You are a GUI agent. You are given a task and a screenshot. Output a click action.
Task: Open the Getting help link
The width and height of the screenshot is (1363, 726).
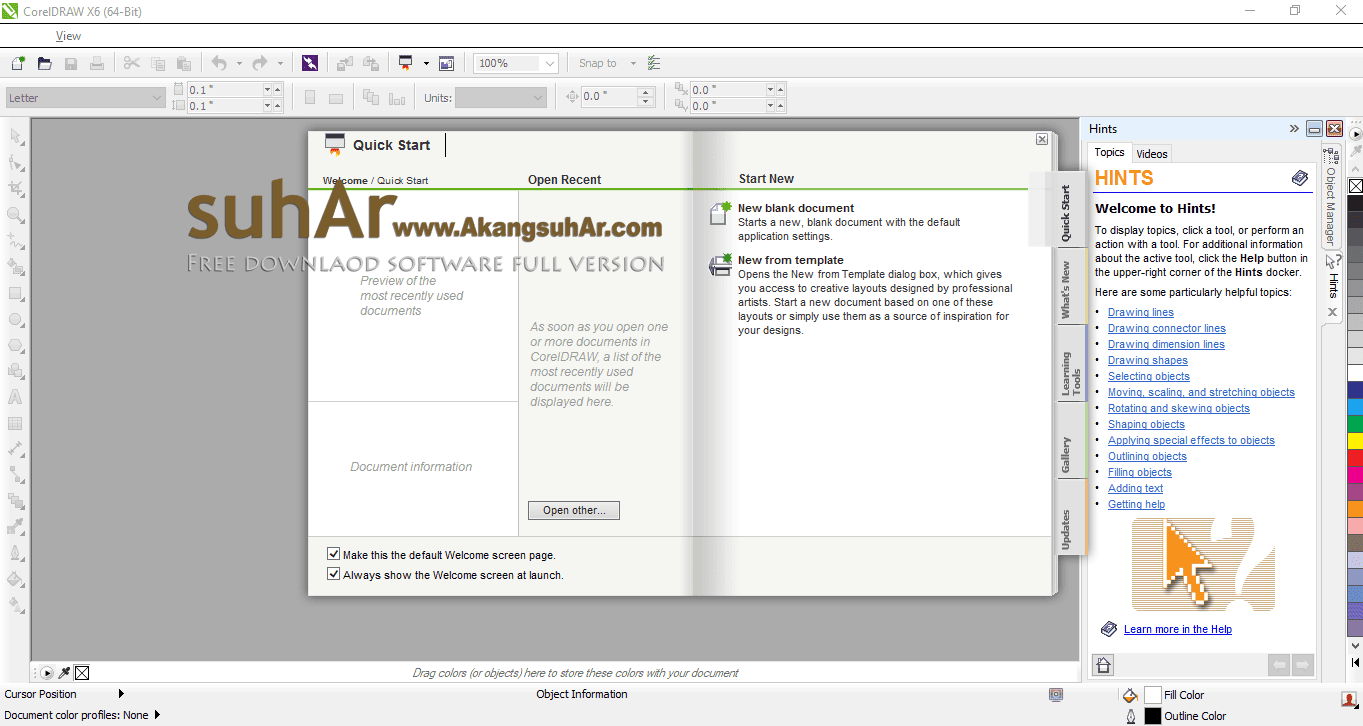1136,504
